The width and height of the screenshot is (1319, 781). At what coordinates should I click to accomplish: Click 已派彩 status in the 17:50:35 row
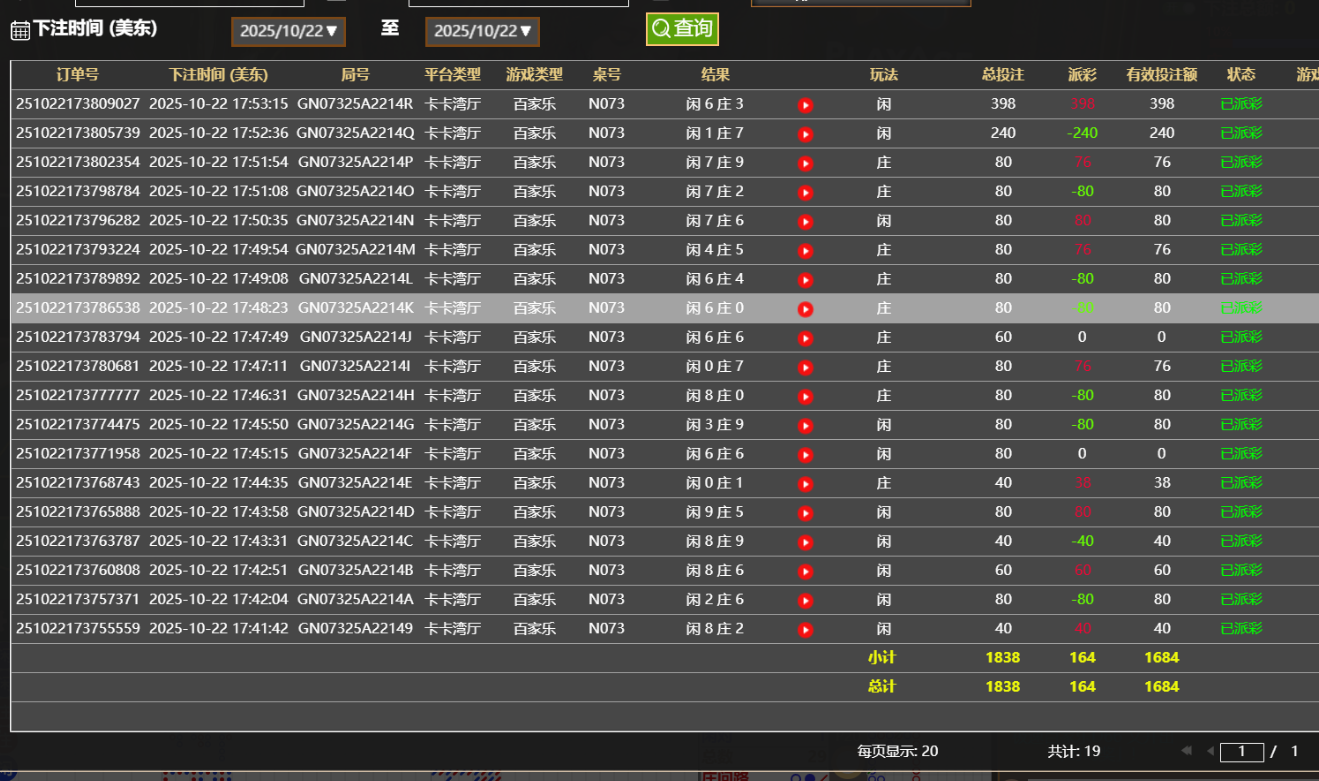coord(1241,221)
